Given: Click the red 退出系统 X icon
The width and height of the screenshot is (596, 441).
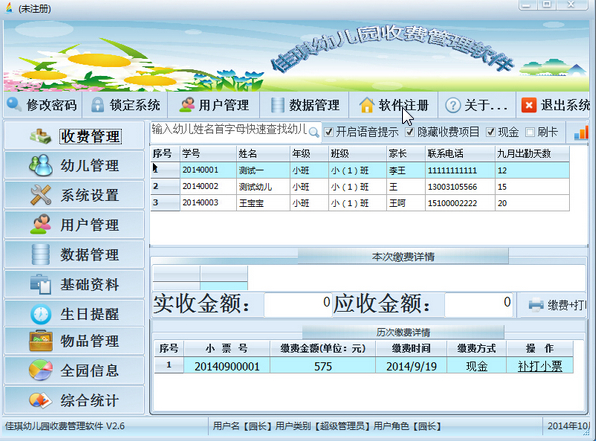Looking at the screenshot, I should point(529,105).
